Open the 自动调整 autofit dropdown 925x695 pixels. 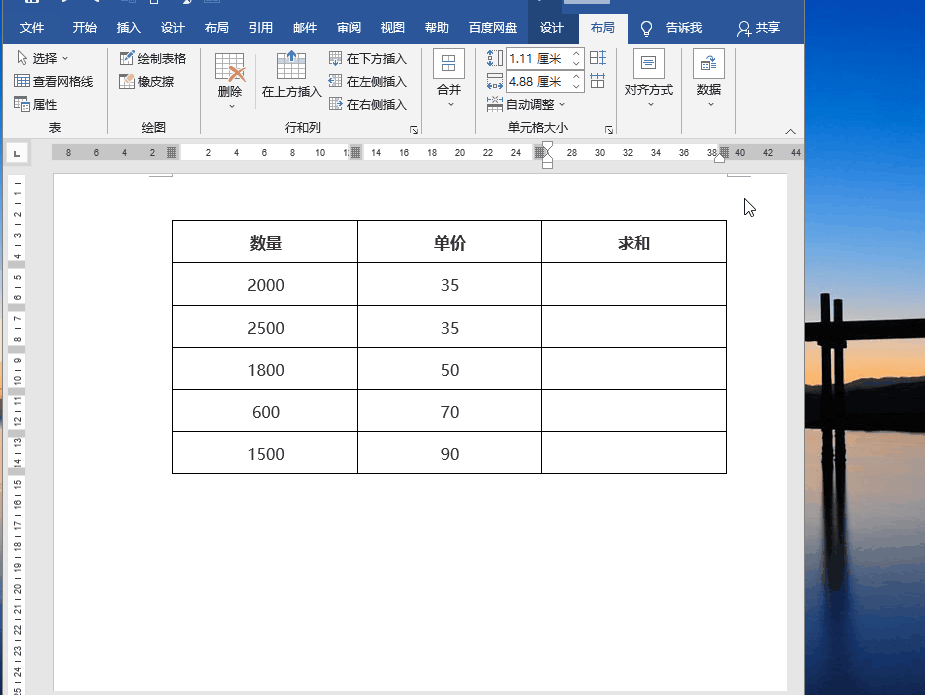[526, 104]
